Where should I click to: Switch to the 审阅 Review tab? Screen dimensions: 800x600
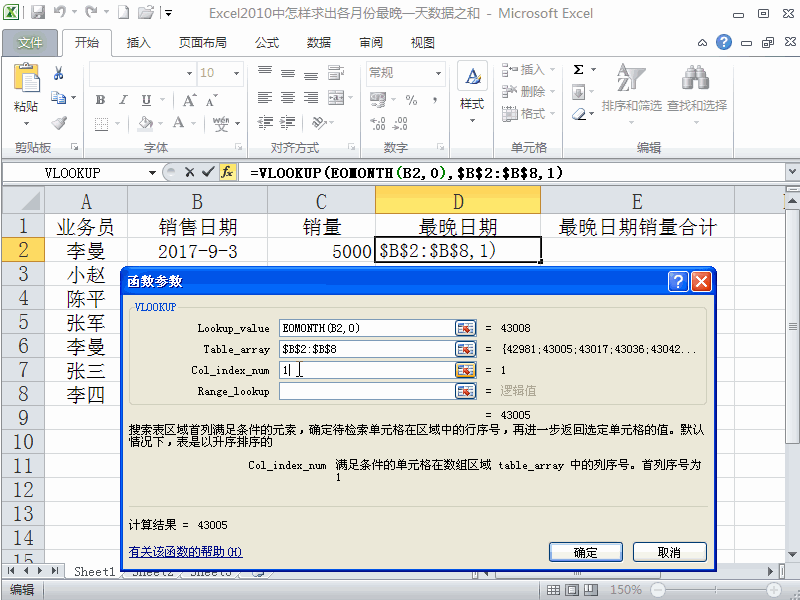point(371,43)
